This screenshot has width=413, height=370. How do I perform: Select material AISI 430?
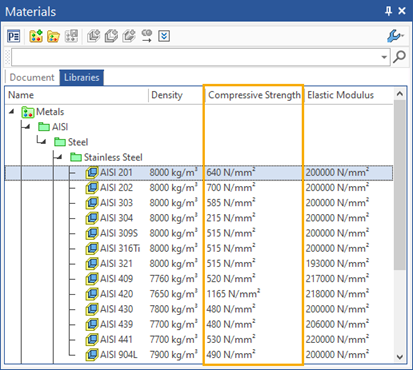pos(116,309)
